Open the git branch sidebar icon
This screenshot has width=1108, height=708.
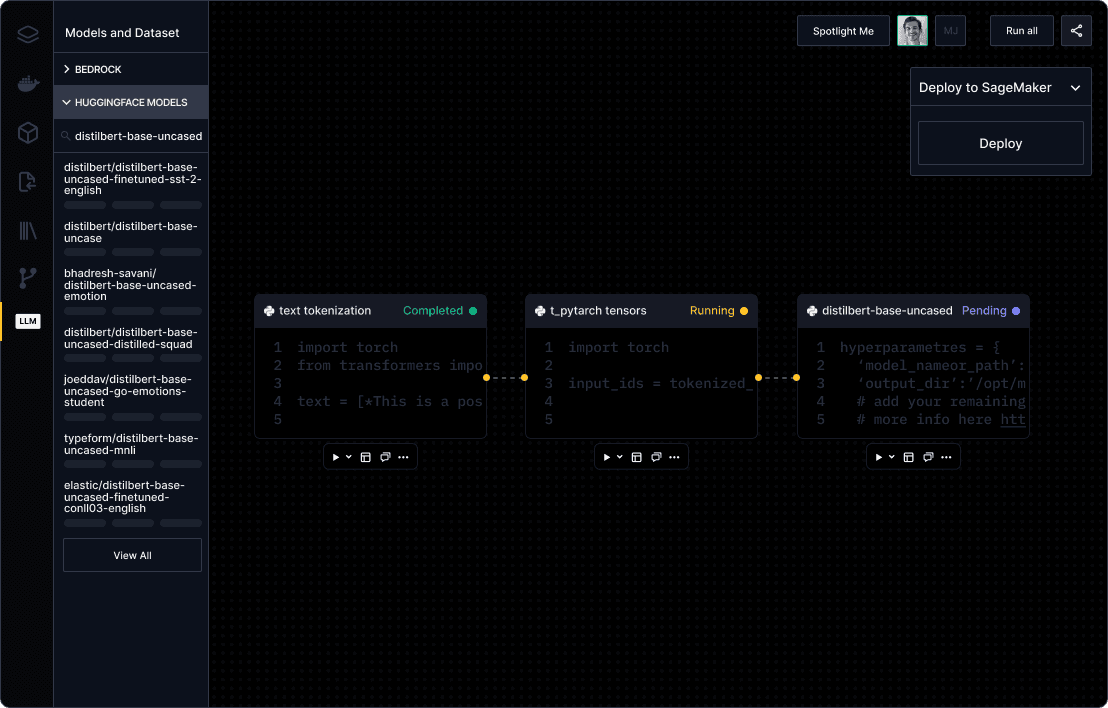point(28,278)
